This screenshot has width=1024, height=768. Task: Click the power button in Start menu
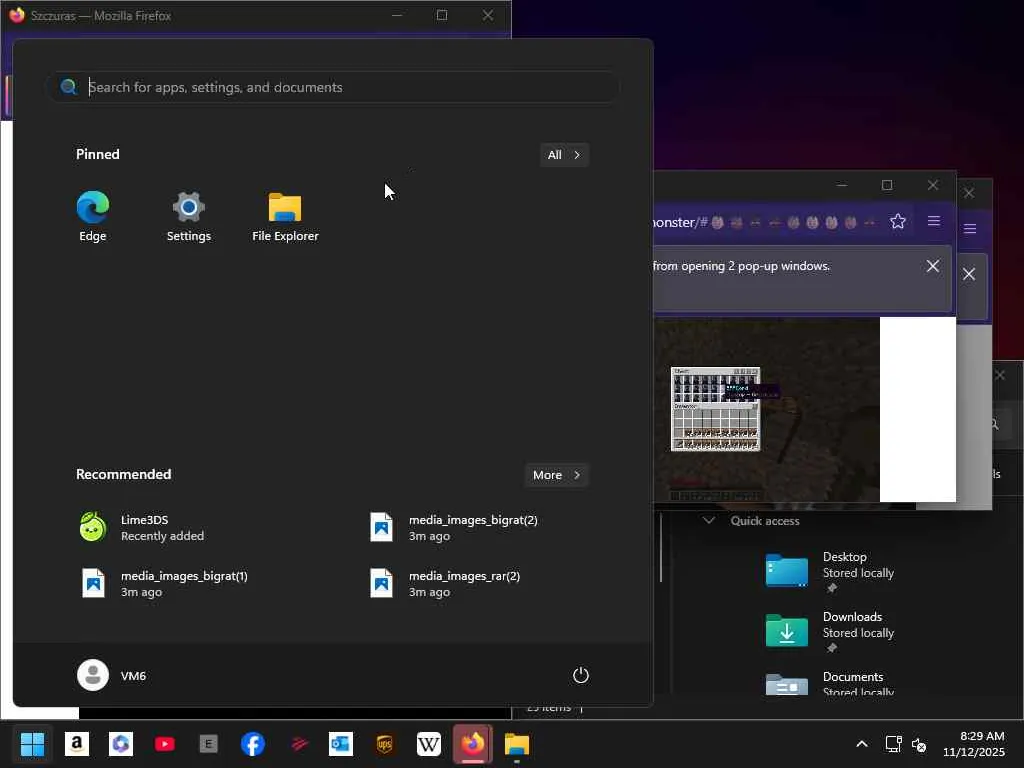click(x=581, y=675)
